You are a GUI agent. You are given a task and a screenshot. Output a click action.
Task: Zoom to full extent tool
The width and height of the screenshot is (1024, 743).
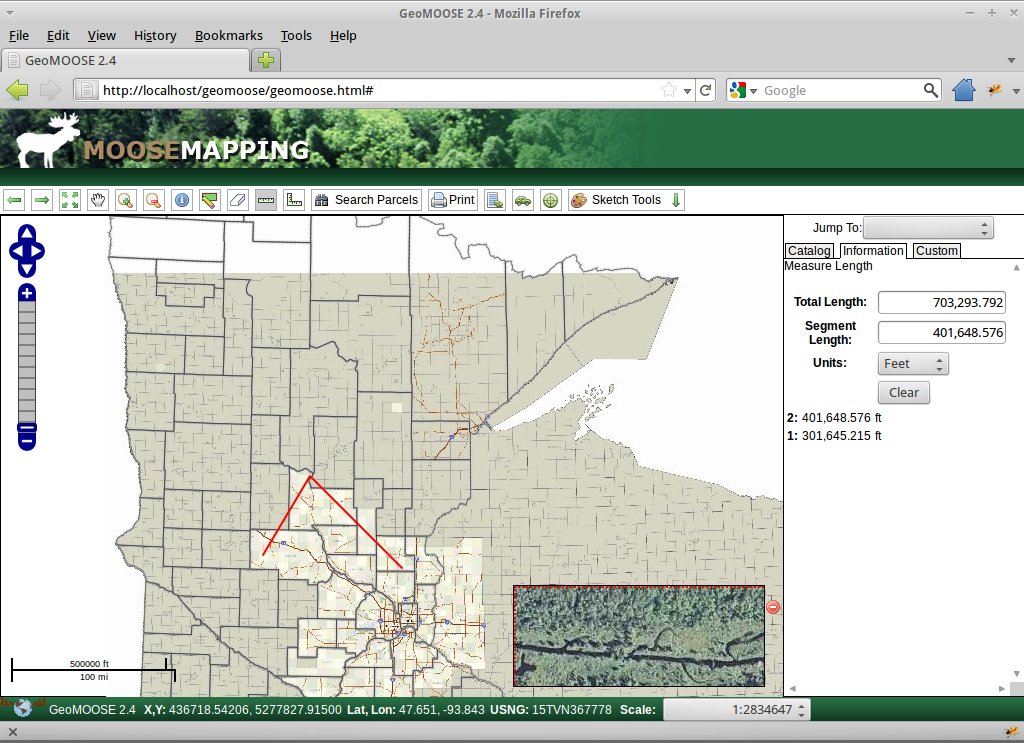pyautogui.click(x=70, y=200)
